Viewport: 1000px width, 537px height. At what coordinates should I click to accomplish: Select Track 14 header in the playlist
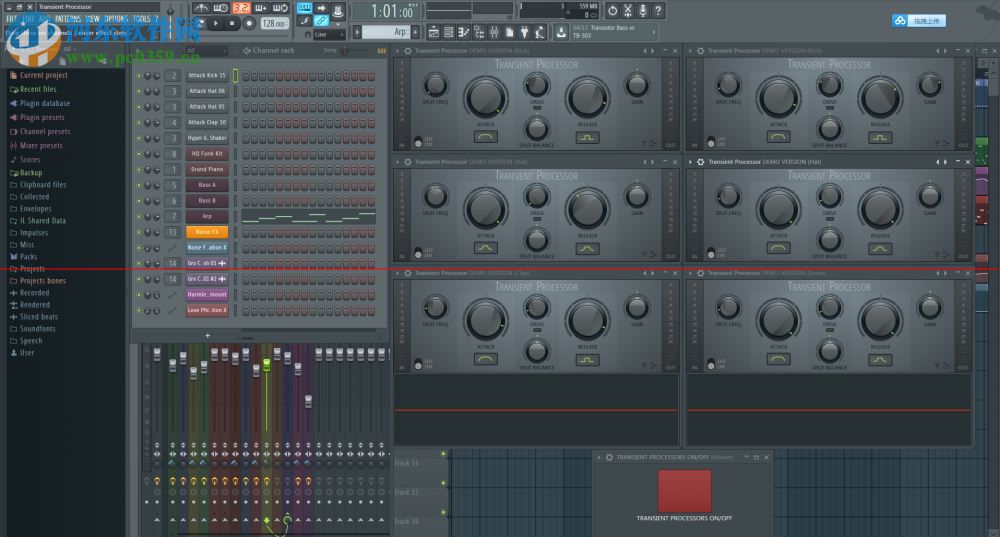tap(420, 463)
